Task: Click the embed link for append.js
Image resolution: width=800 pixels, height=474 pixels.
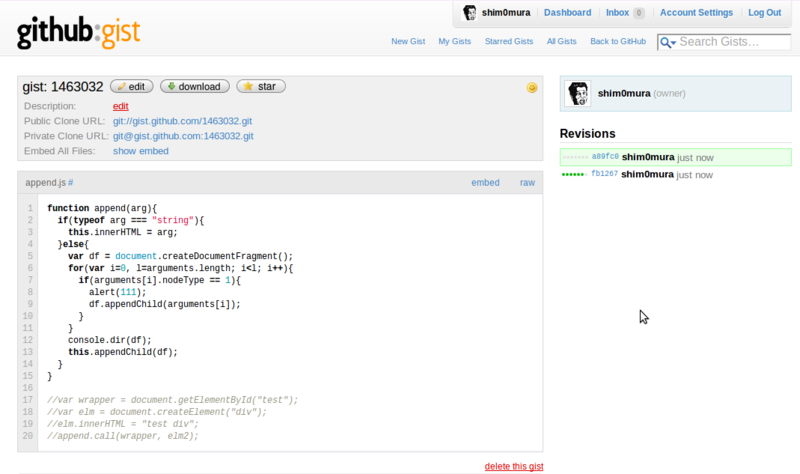Action: tap(485, 183)
